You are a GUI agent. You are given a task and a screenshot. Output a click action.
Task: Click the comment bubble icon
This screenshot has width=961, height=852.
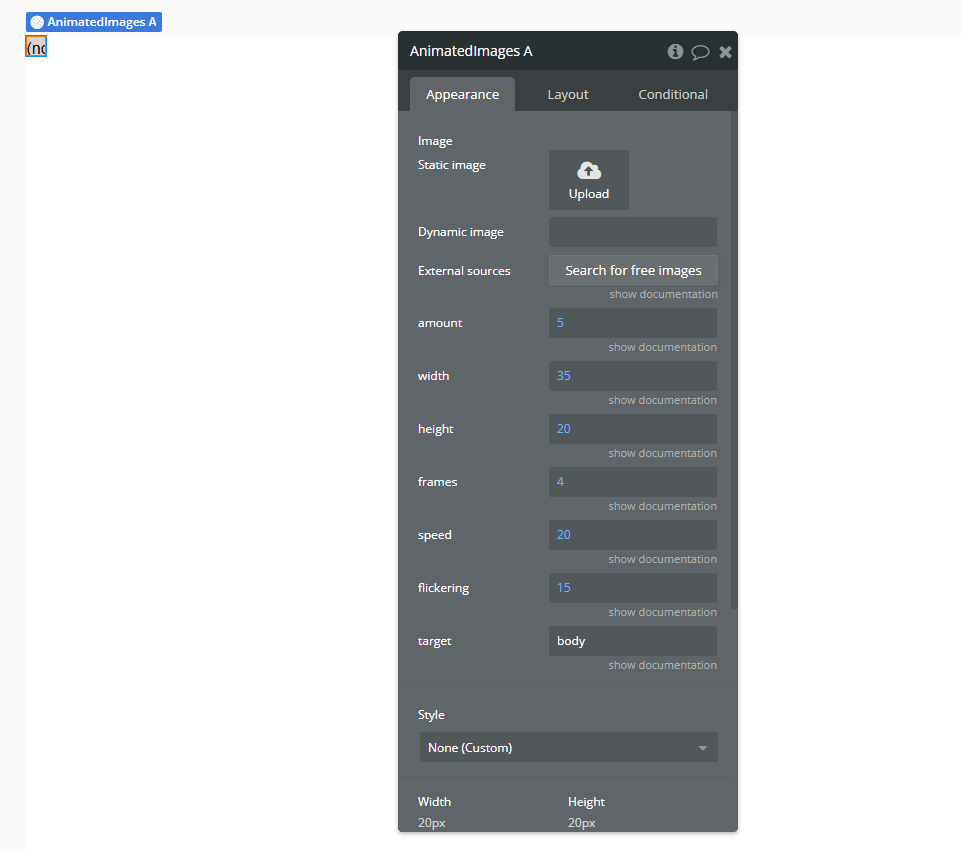[700, 51]
